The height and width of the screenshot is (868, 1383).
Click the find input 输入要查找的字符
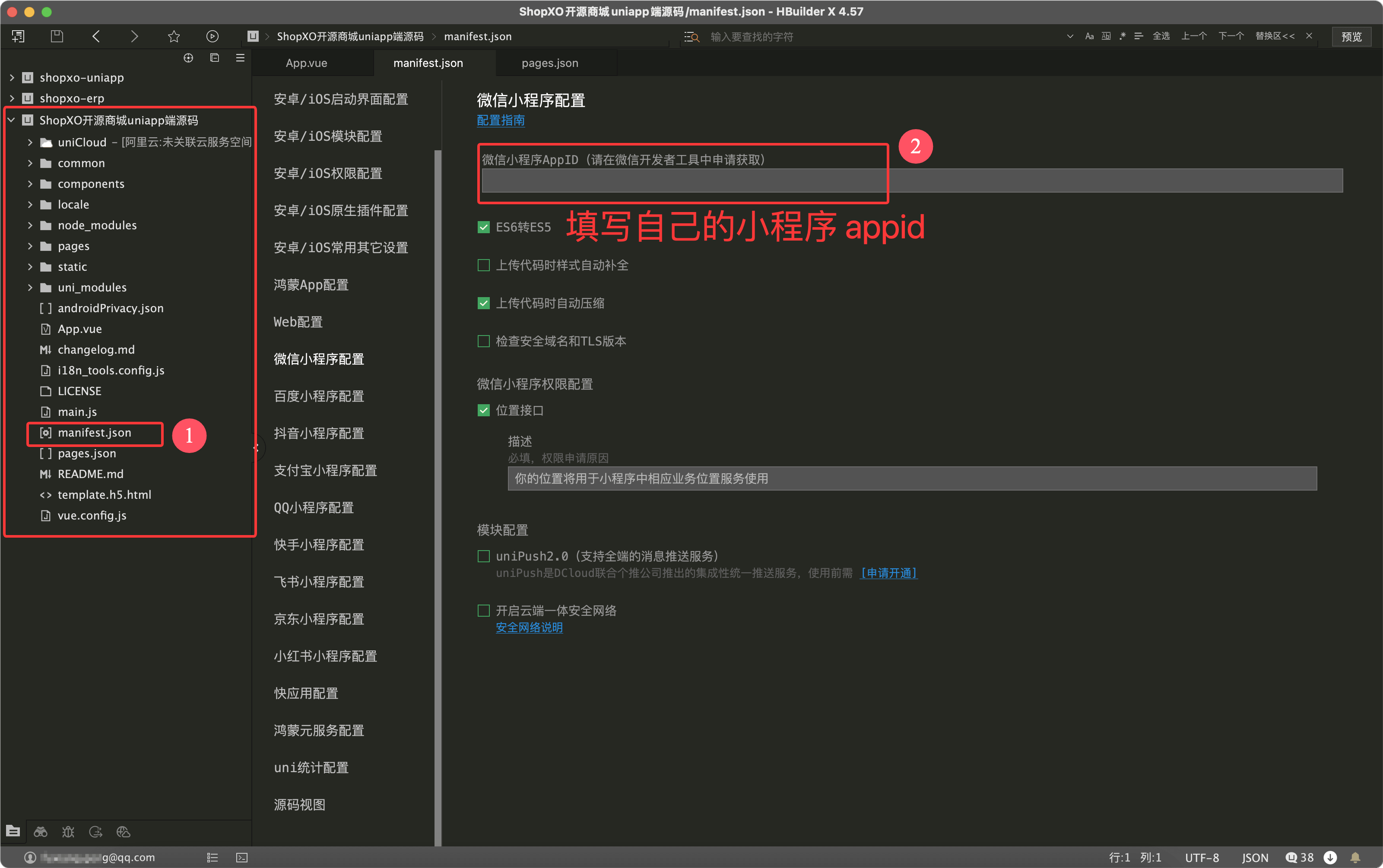click(x=884, y=37)
